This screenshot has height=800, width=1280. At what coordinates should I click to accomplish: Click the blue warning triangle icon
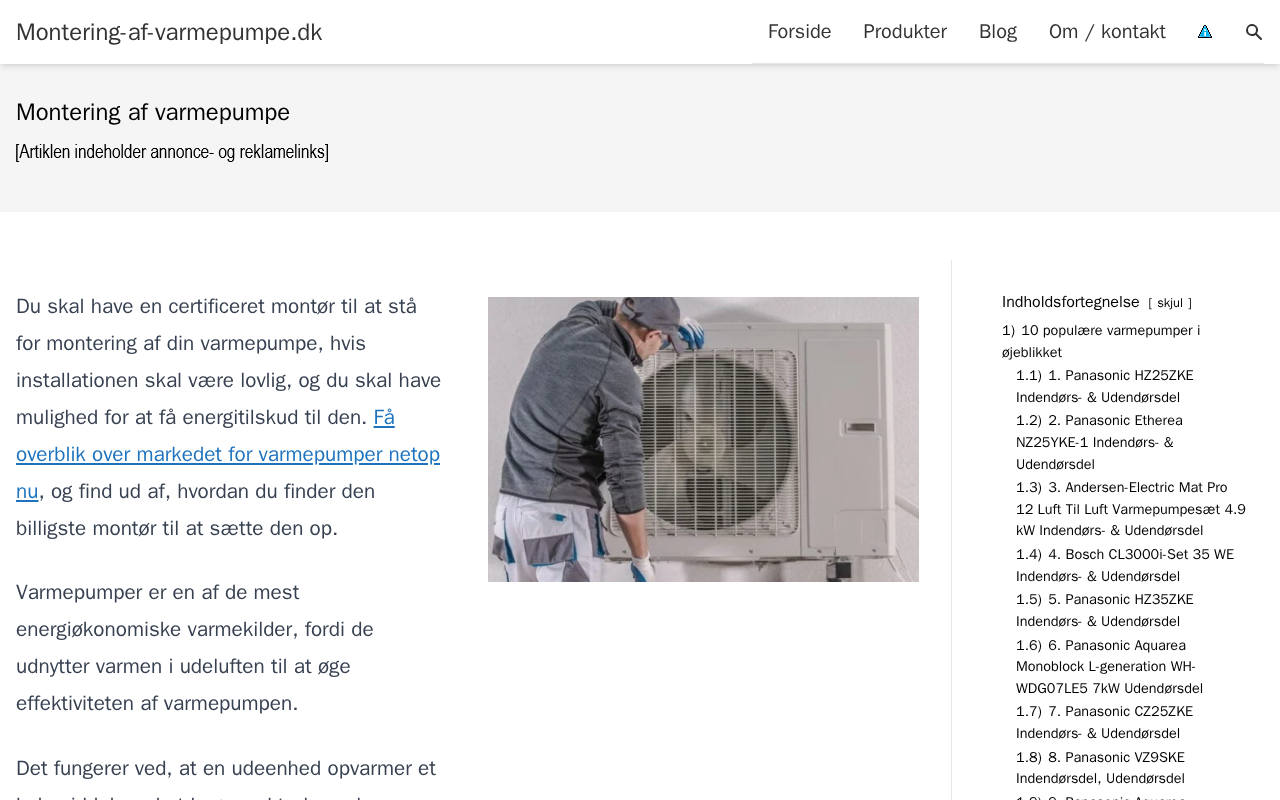(x=1205, y=32)
